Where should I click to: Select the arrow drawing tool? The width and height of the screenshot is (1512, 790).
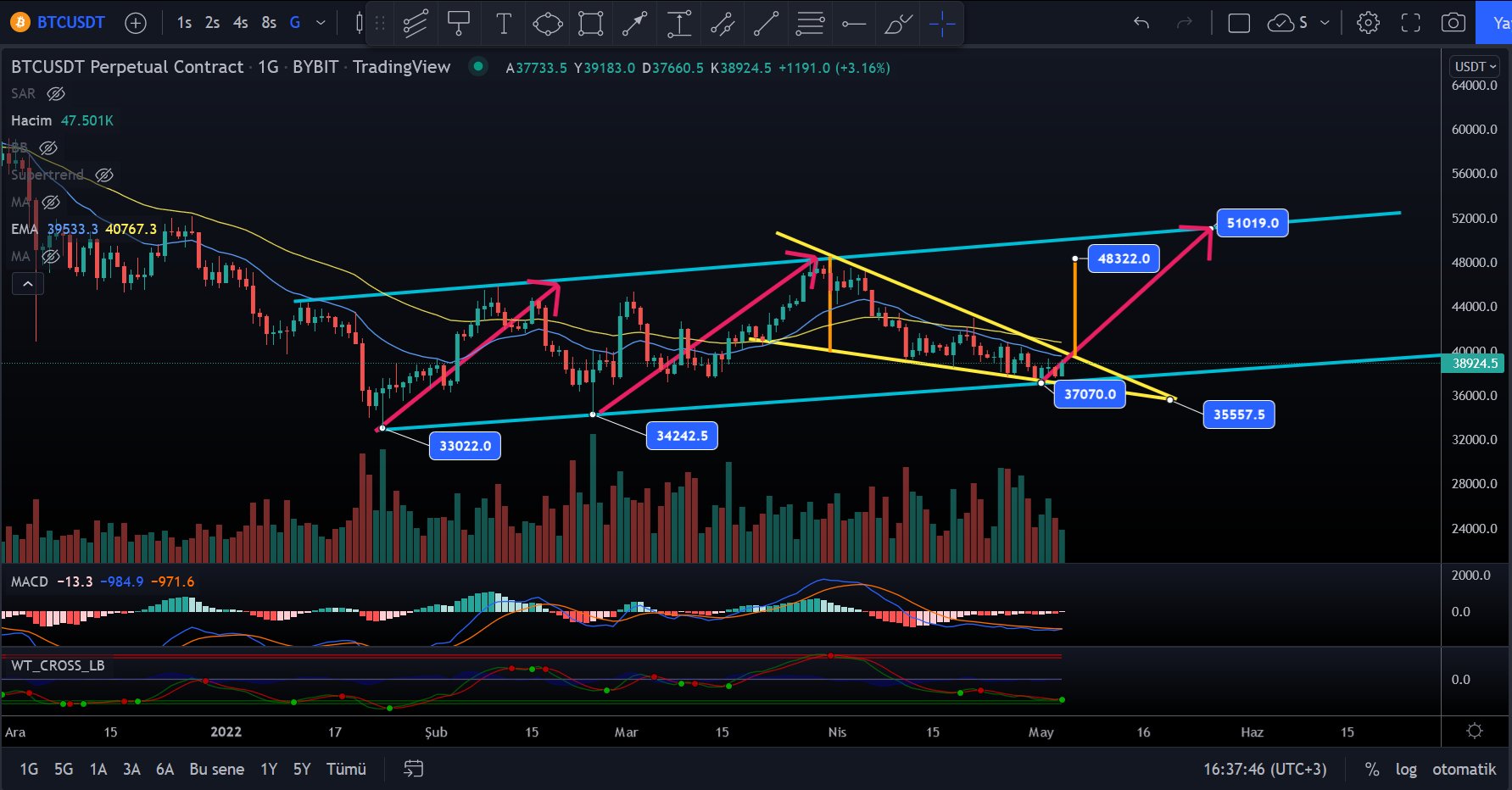click(635, 24)
